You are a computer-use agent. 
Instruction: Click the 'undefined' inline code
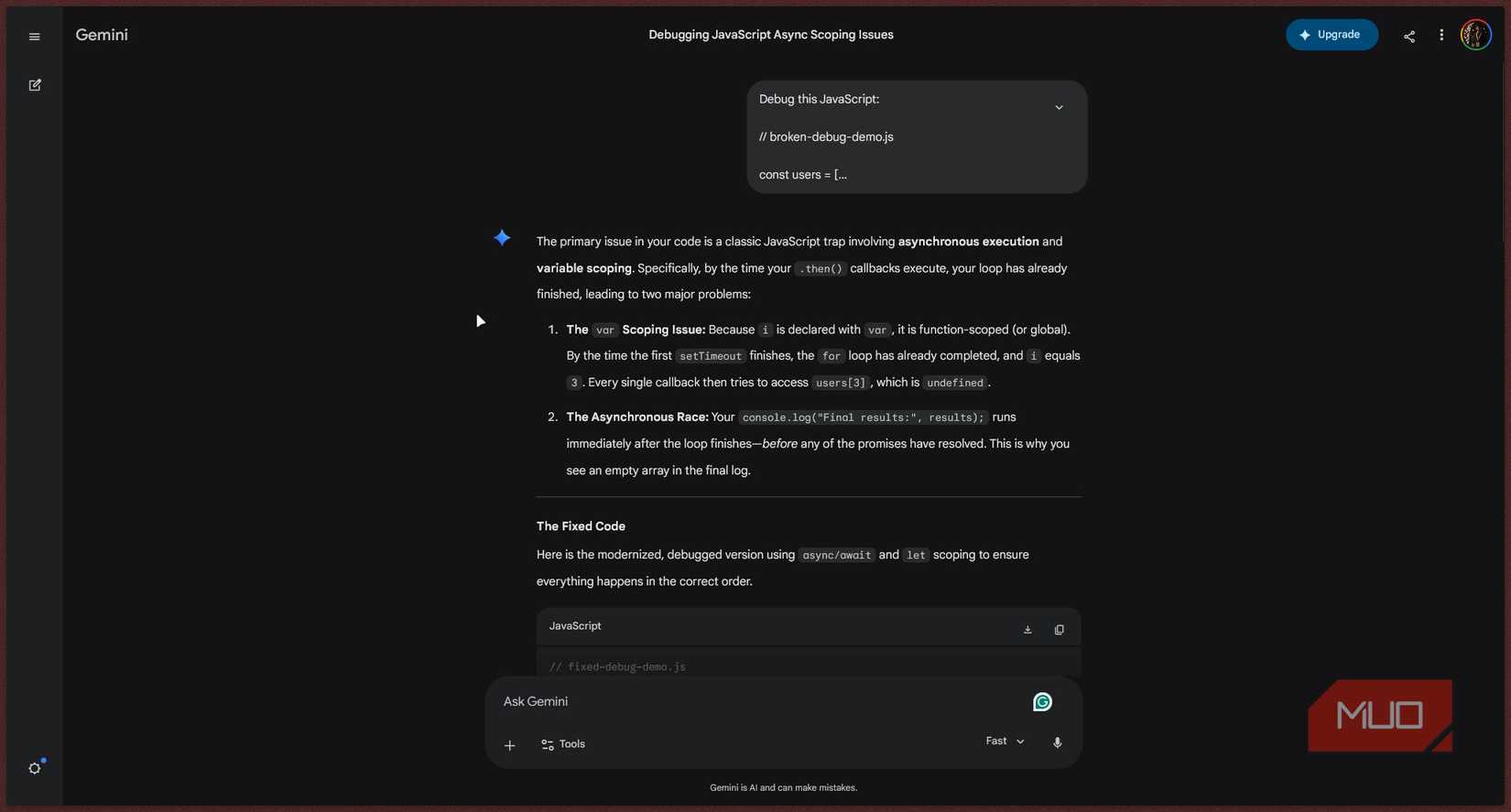click(955, 383)
